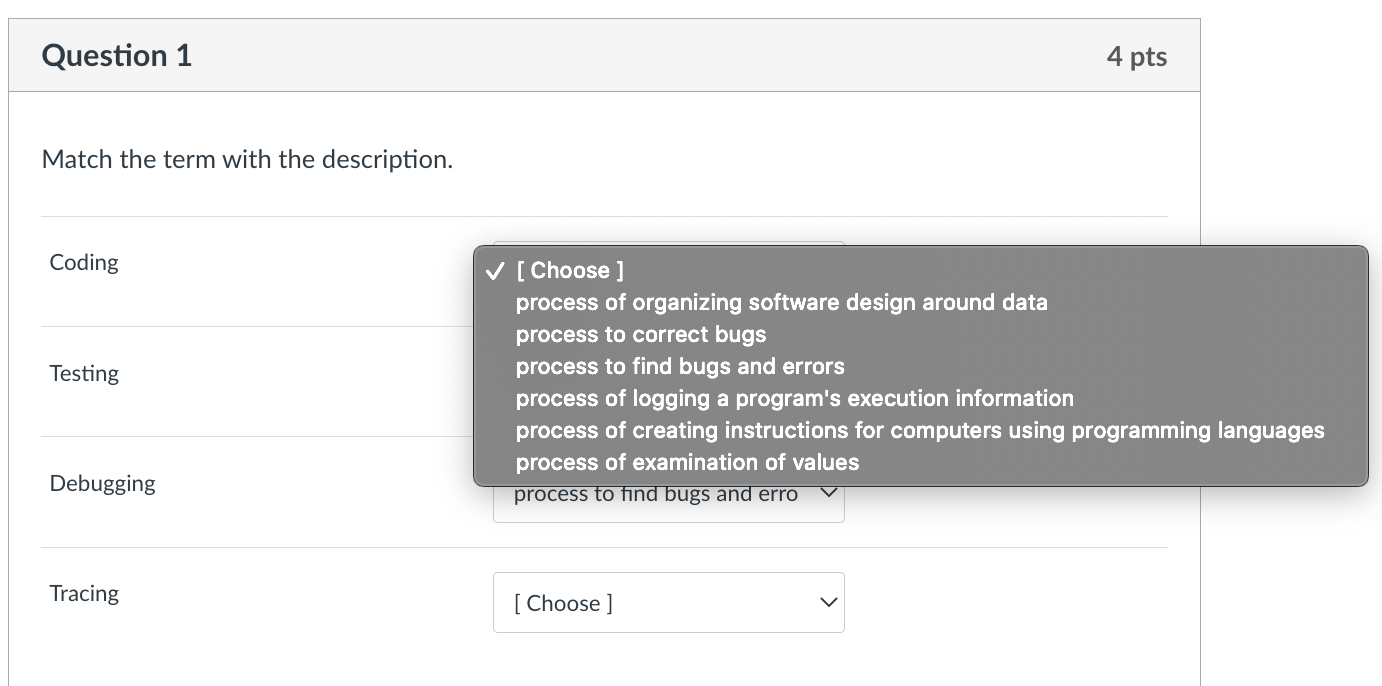The image size is (1382, 686).
Task: Pick "process to find bugs and errors" in list
Action: click(x=680, y=367)
